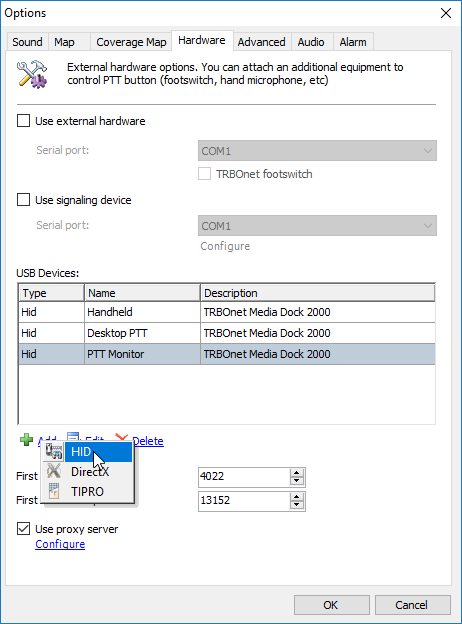The image size is (462, 624).
Task: Click the red X Delete icon
Action: point(121,437)
